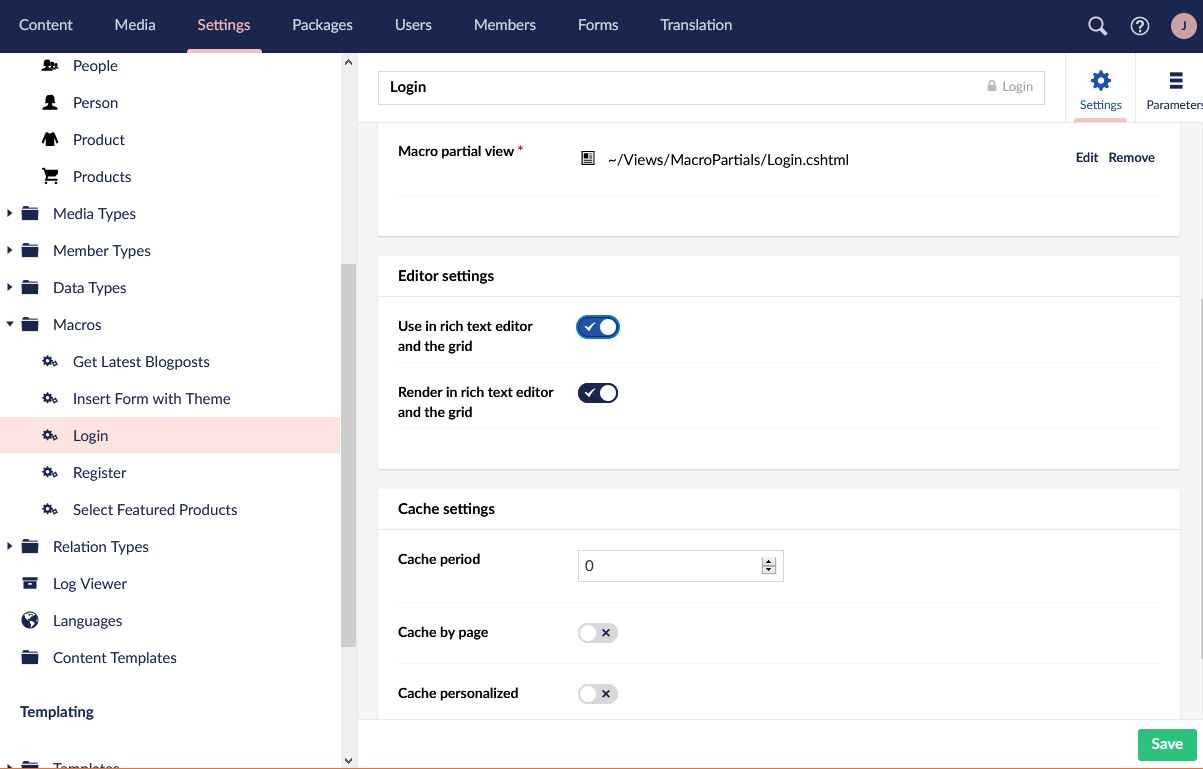Click Remove for the macro partial view
This screenshot has width=1203, height=769.
1131,158
